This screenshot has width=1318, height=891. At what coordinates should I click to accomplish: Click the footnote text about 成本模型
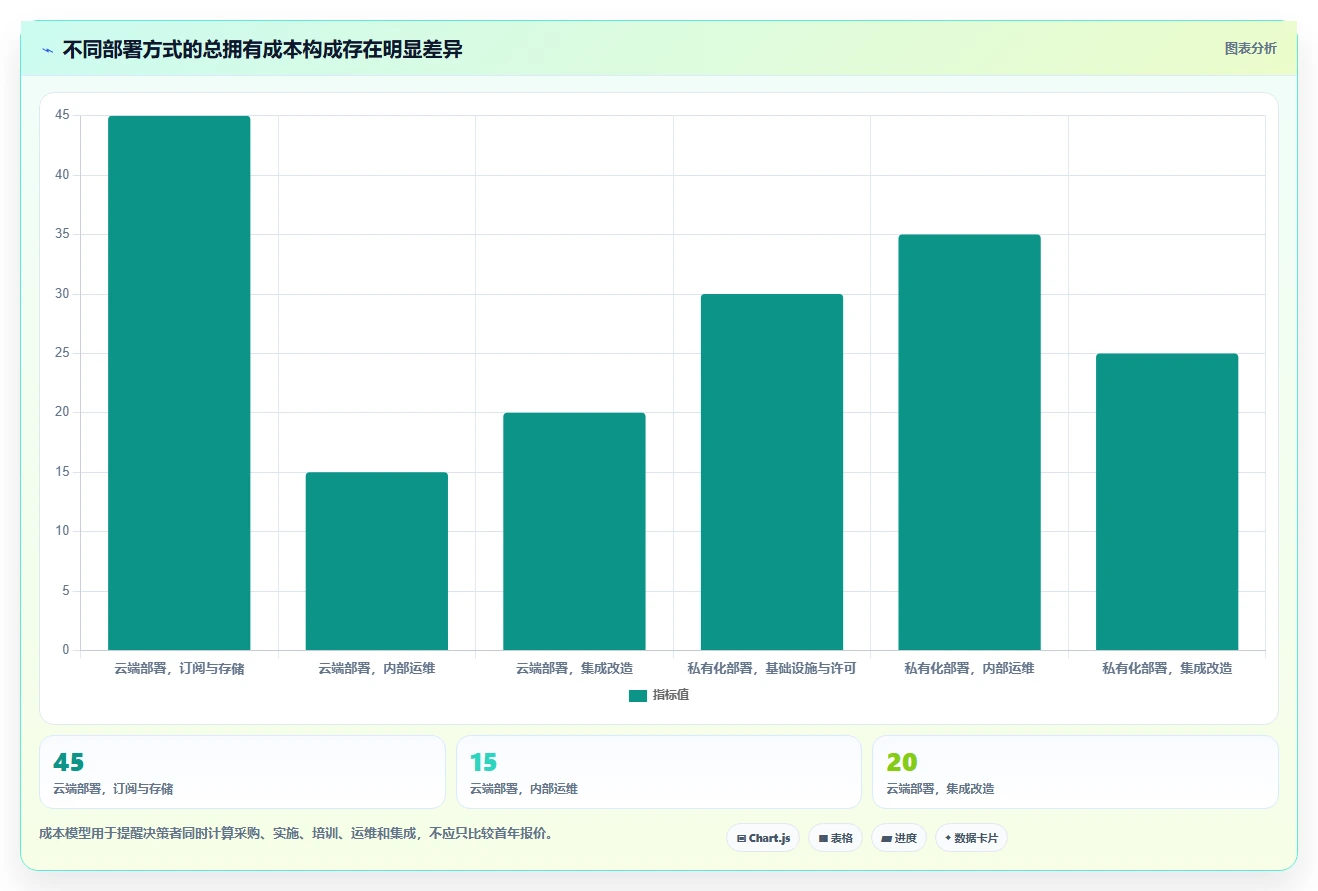[x=296, y=833]
